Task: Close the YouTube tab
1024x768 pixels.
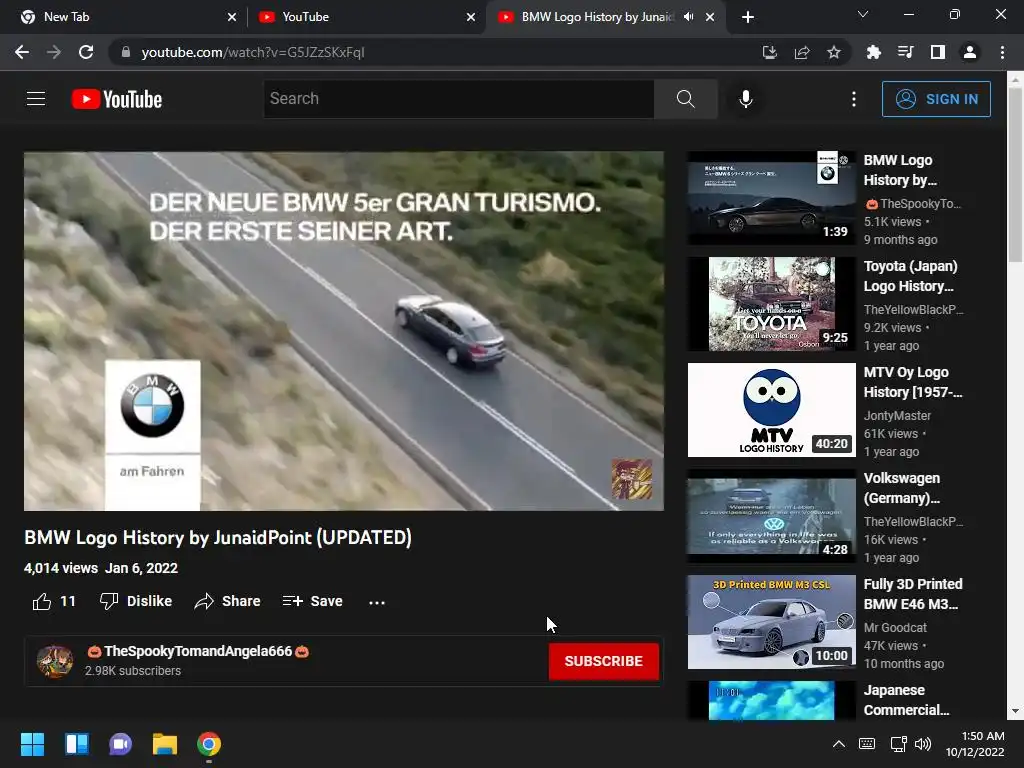Action: click(x=471, y=17)
